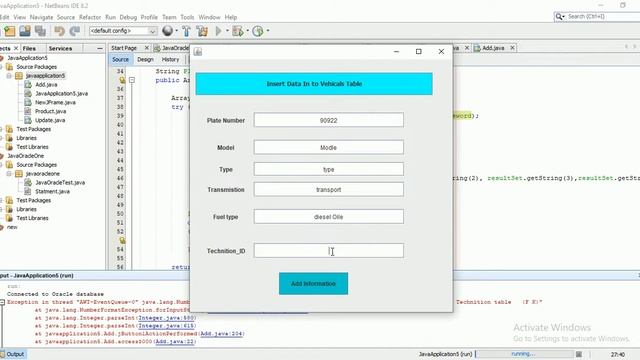
Task: Click the running progress bar
Action: (524, 354)
